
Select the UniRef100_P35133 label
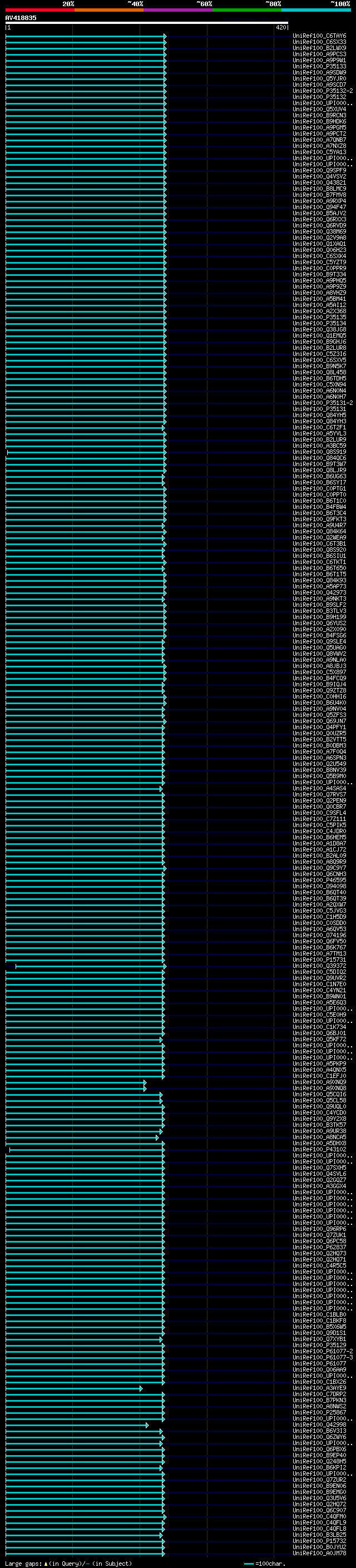point(319,66)
